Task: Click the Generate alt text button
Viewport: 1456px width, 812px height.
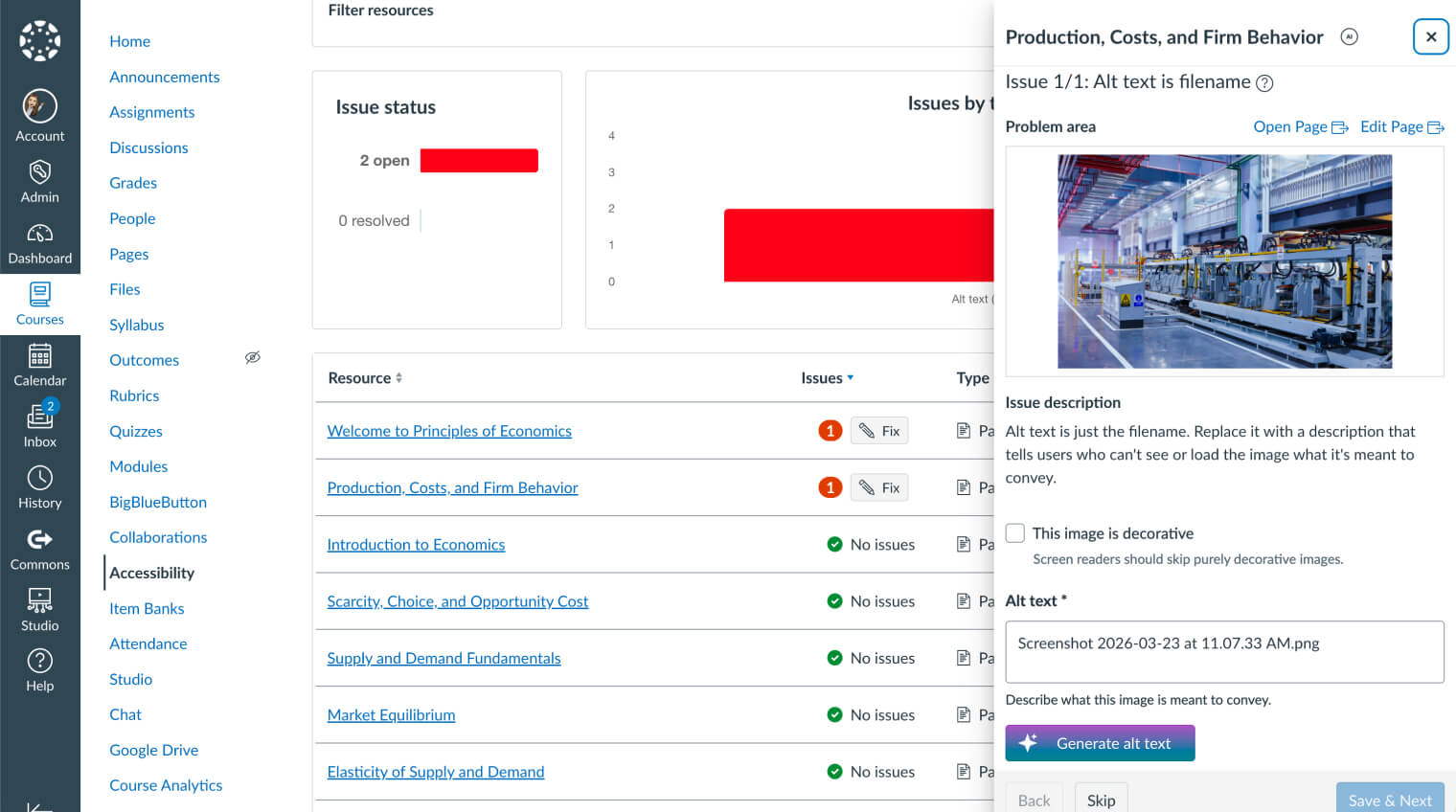Action: pos(1100,743)
